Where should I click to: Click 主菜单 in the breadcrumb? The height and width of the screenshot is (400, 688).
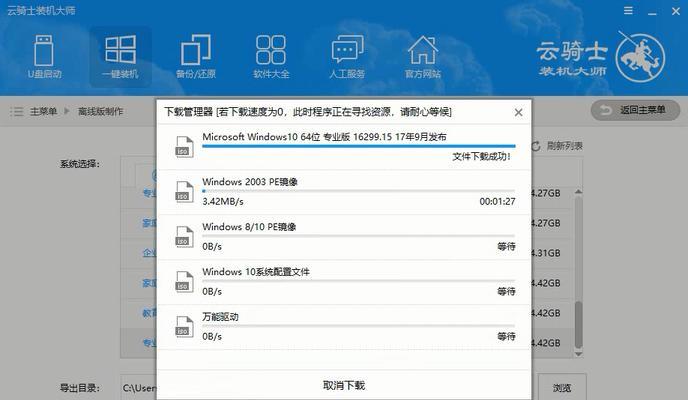[43, 111]
